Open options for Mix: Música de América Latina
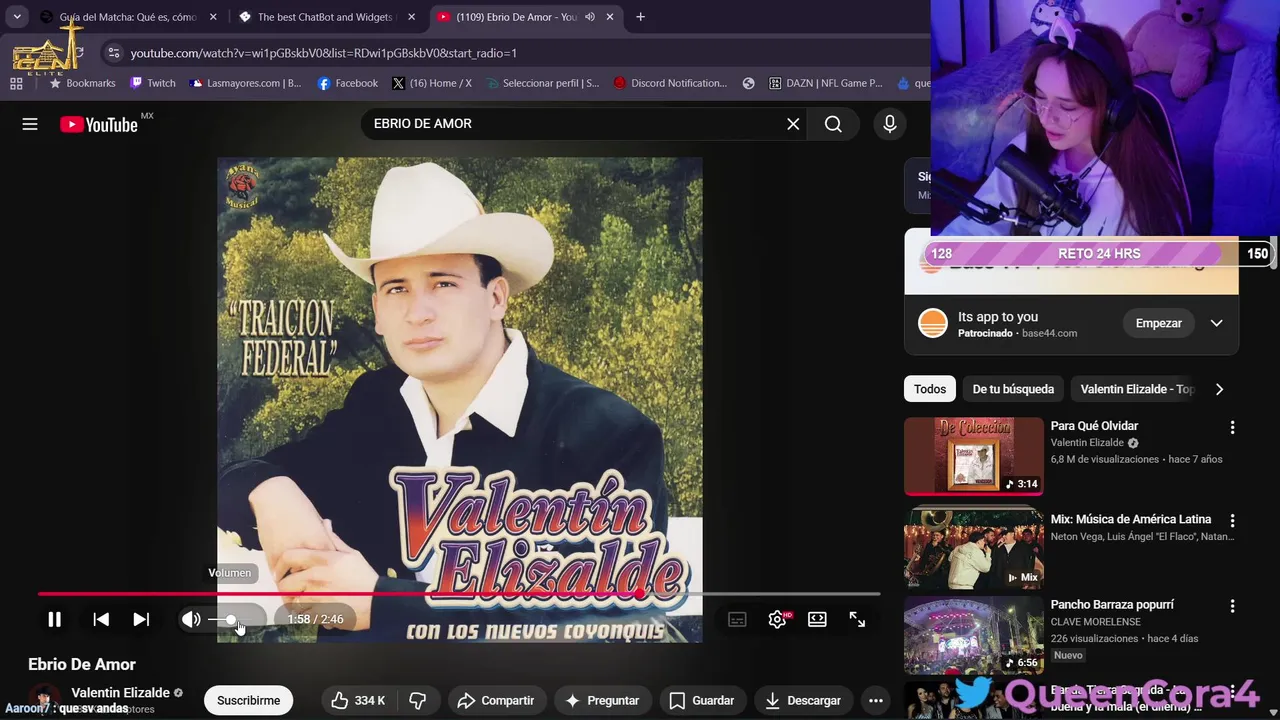This screenshot has height=720, width=1280. (x=1232, y=520)
